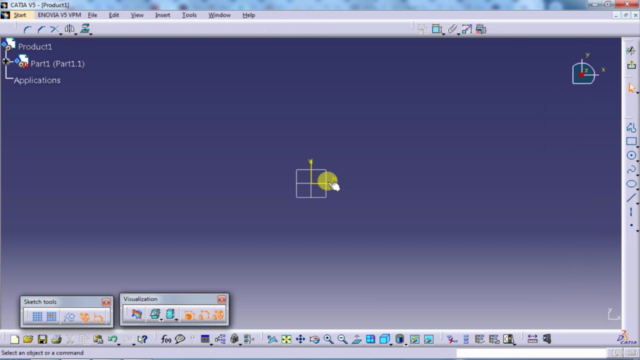Click the New document icon
Image resolution: width=640 pixels, height=360 pixels.
14,339
